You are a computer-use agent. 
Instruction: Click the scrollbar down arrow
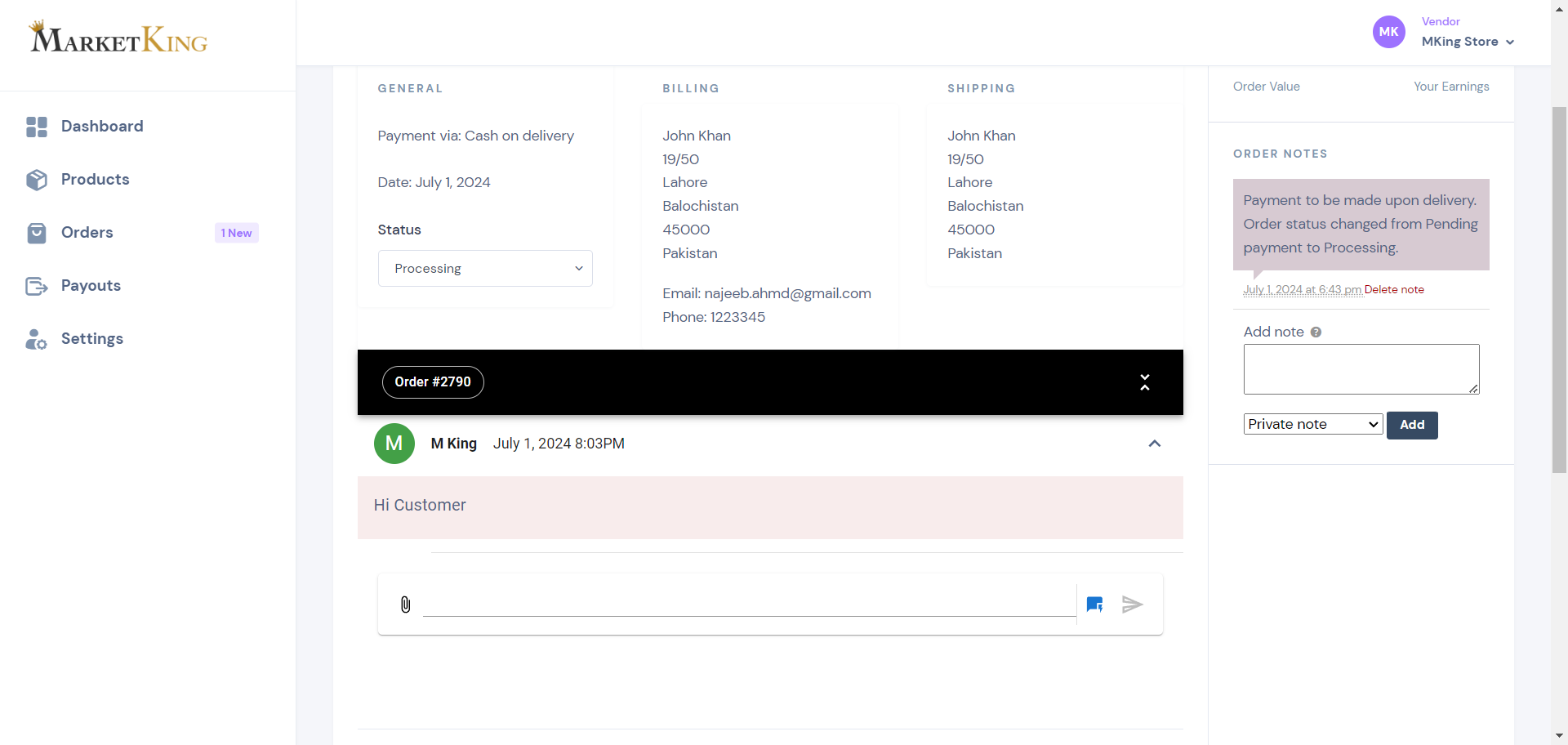click(1559, 736)
